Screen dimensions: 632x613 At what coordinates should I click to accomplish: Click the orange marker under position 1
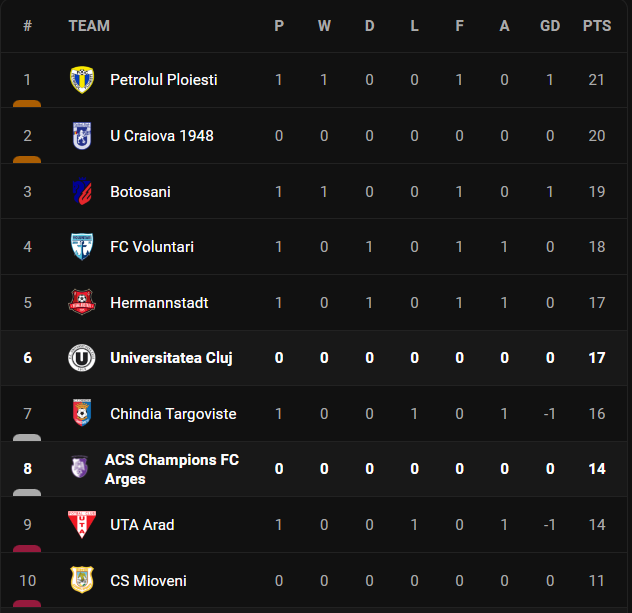coord(27,103)
